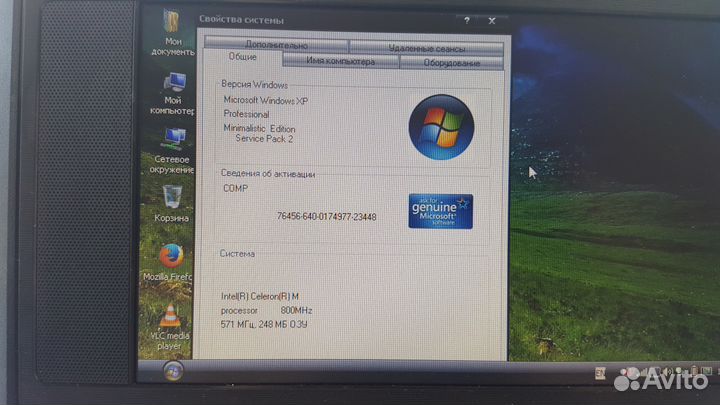Close the Свойства системы dialog
This screenshot has width=720, height=405.
[x=492, y=21]
